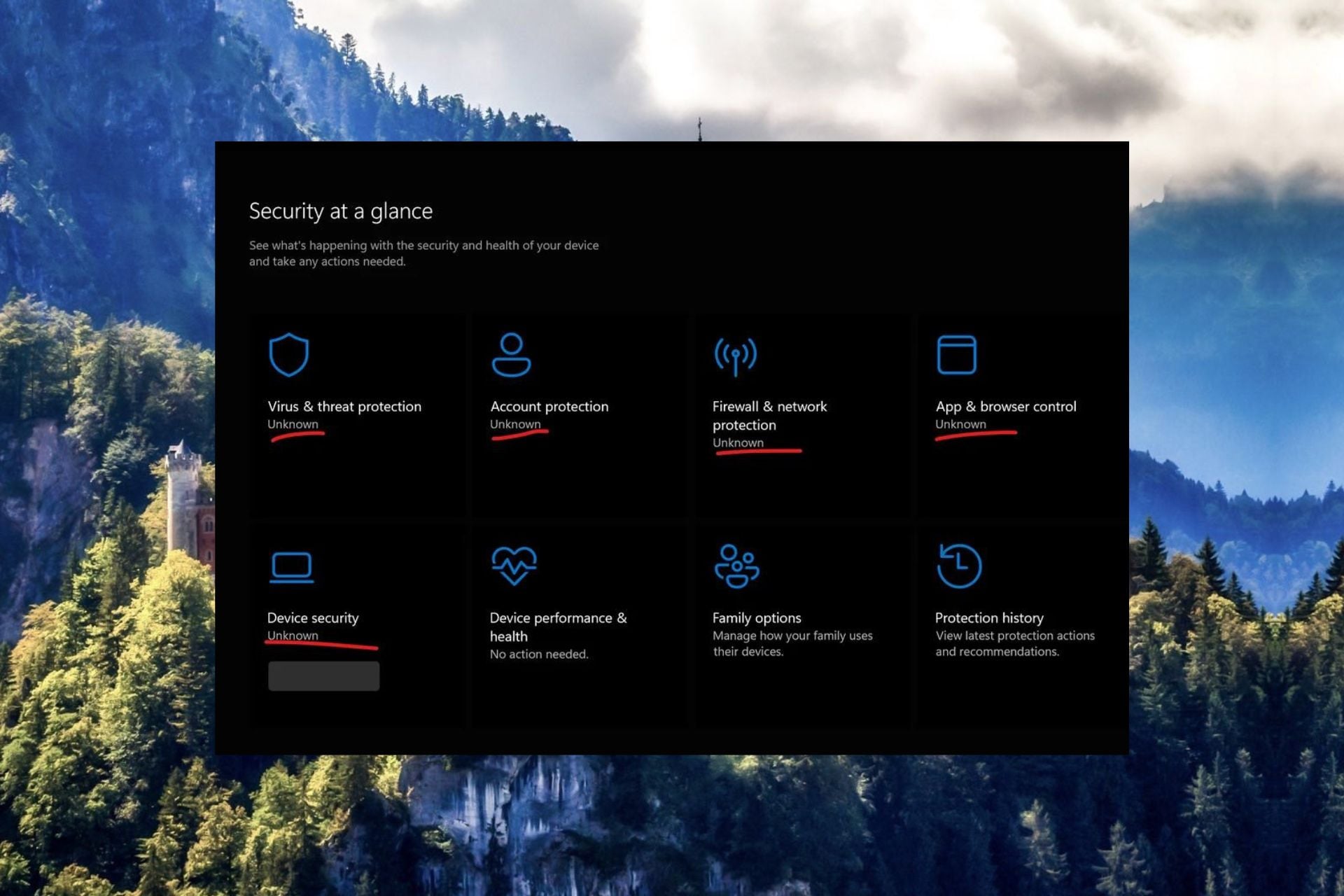This screenshot has width=1344, height=896.
Task: Open the Virus & threat protection title
Action: coord(344,407)
